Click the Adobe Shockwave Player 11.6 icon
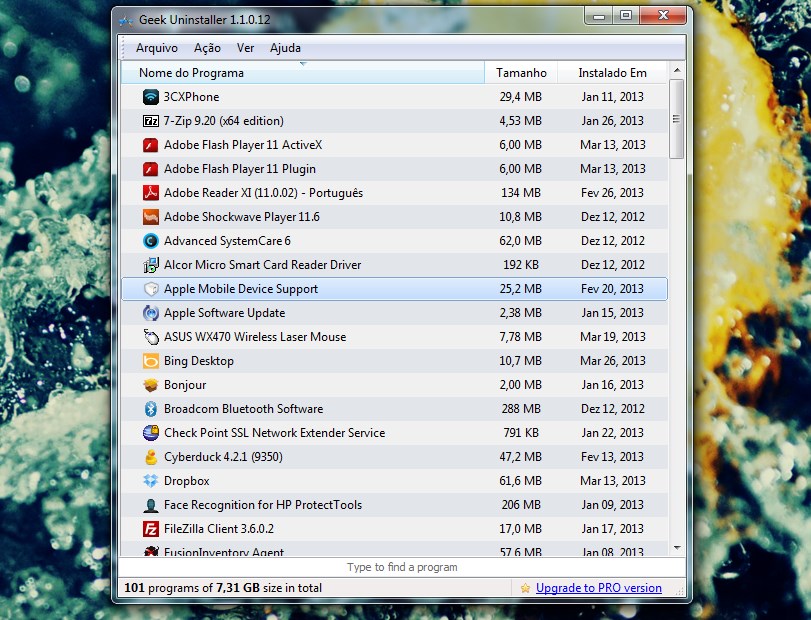Screen dimensions: 811x620 pos(151,217)
